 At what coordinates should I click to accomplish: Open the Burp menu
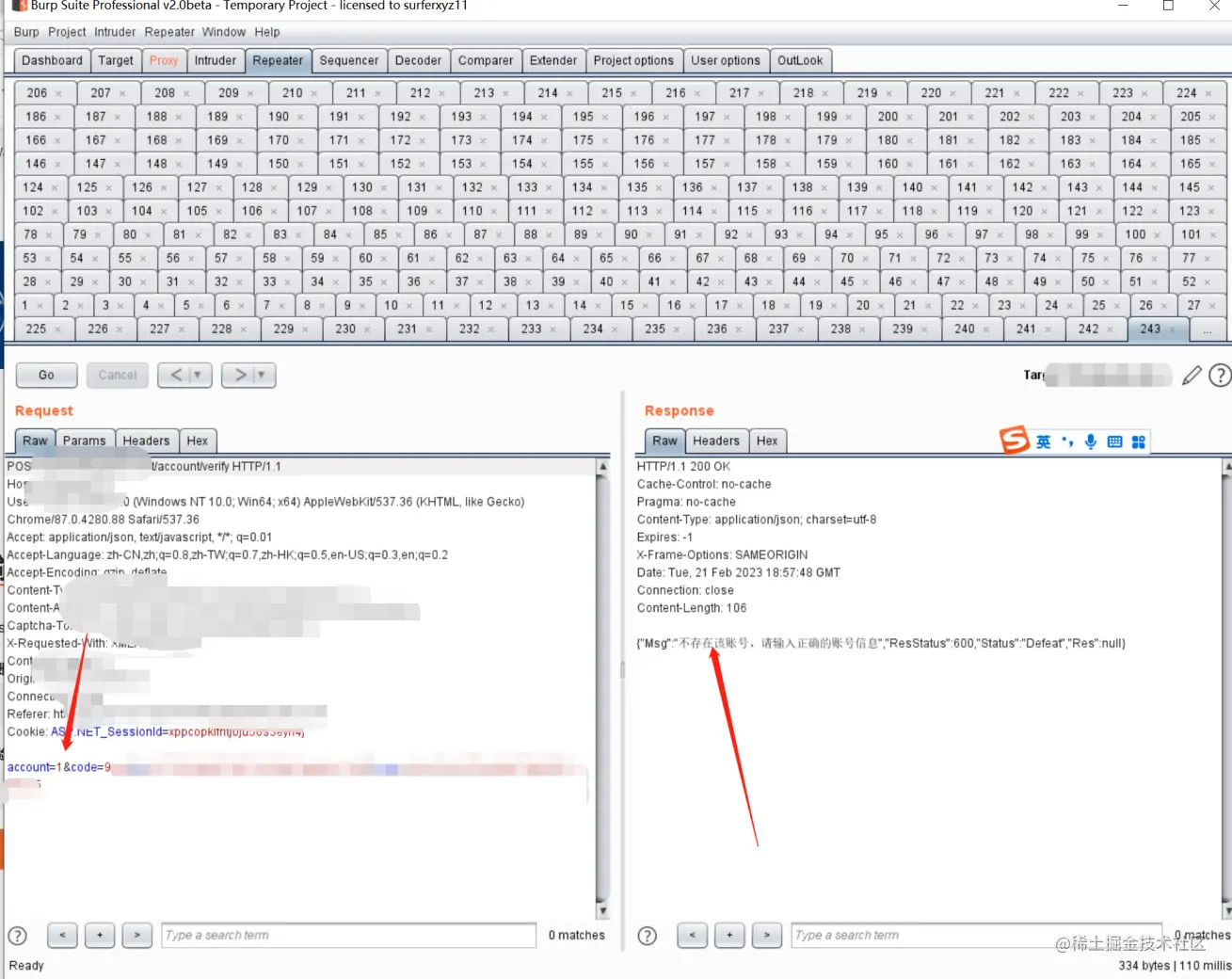click(x=26, y=32)
